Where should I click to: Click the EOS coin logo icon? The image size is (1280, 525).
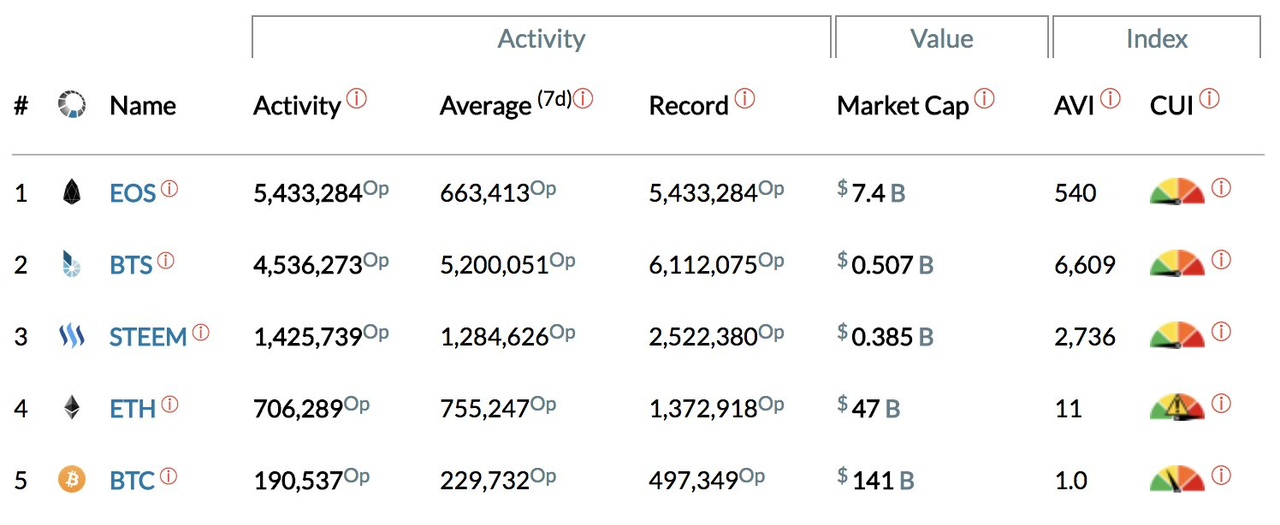[x=71, y=192]
